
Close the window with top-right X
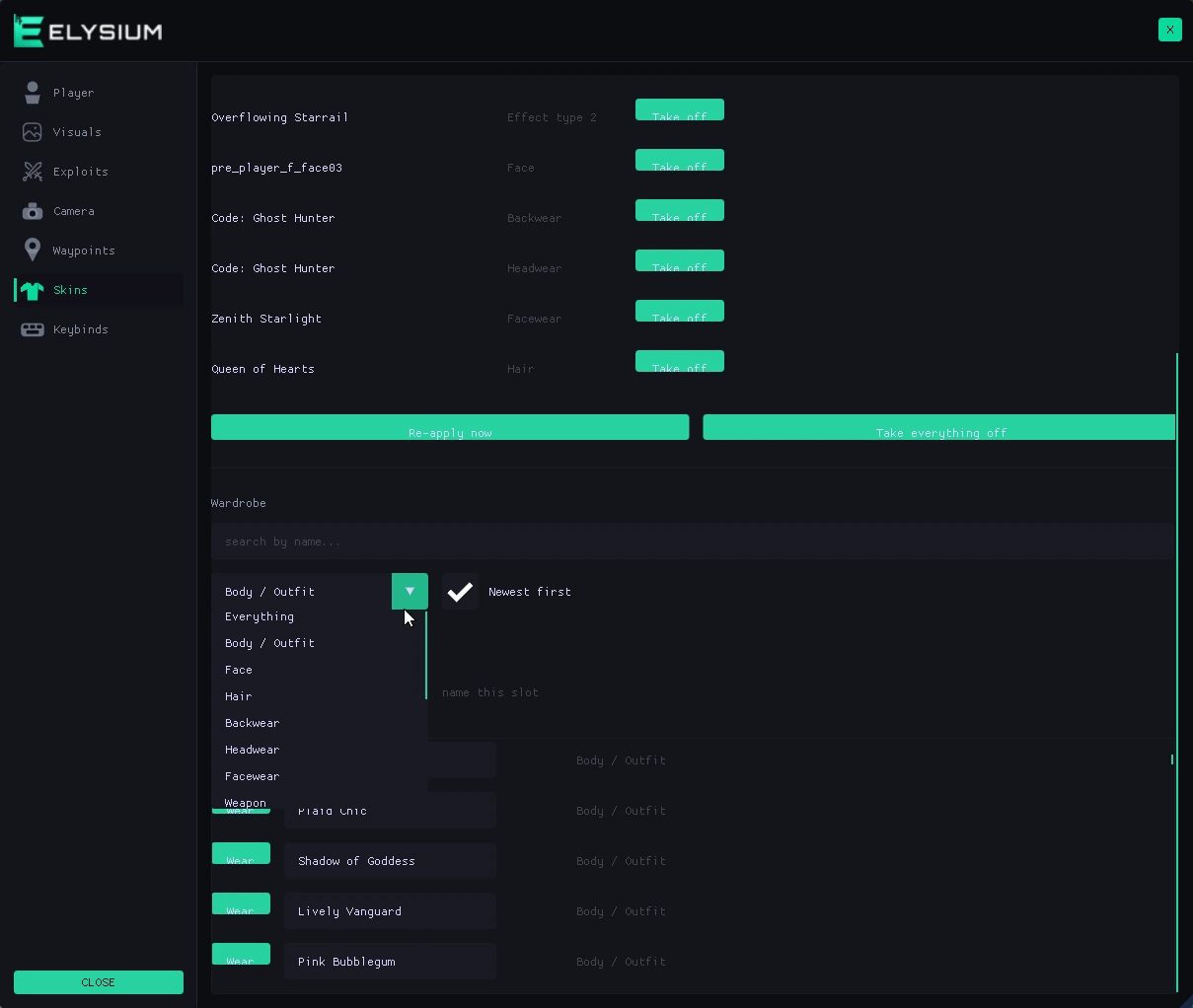coord(1169,30)
